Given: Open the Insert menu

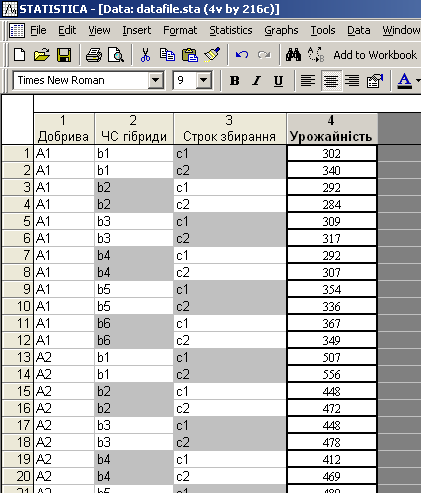Looking at the screenshot, I should coord(137,30).
